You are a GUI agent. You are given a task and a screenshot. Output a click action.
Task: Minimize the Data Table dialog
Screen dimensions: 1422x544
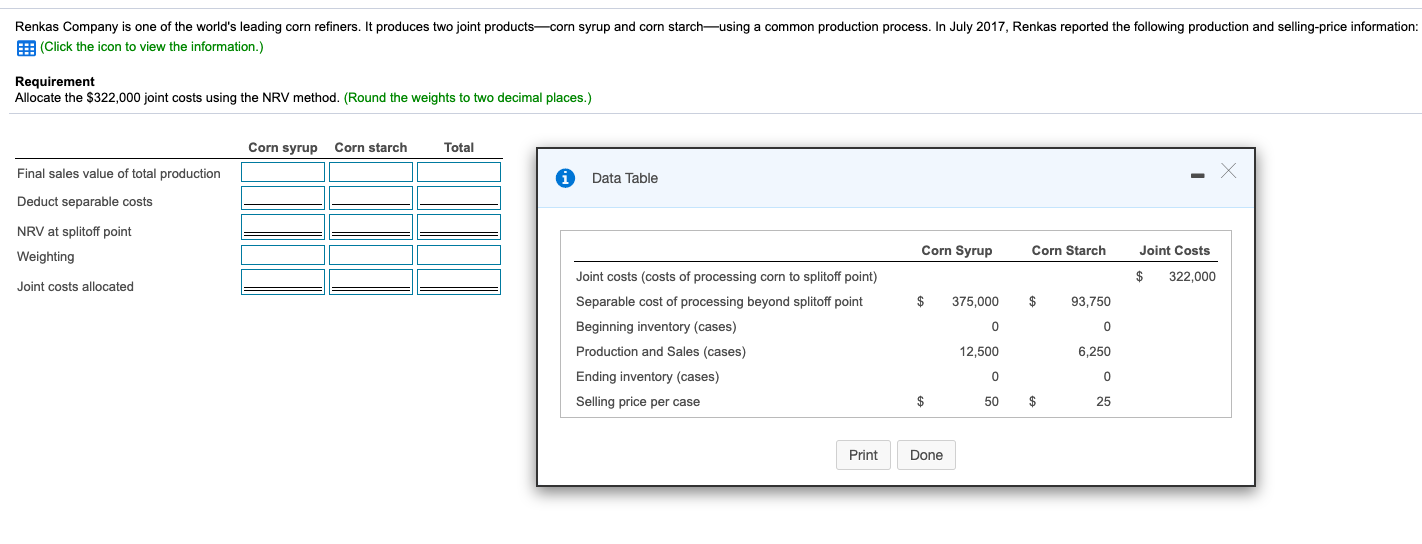1198,175
